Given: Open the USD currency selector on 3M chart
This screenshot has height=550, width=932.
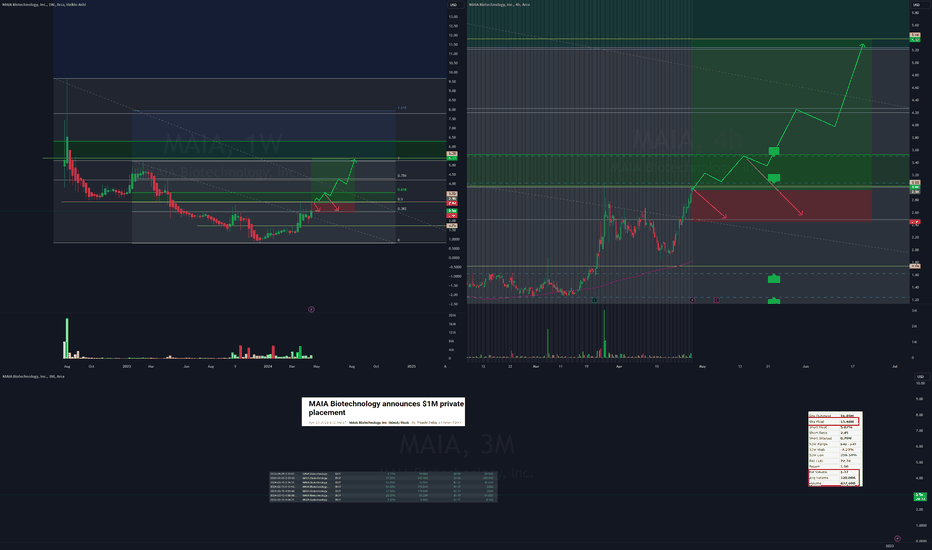Looking at the screenshot, I should tap(920, 376).
